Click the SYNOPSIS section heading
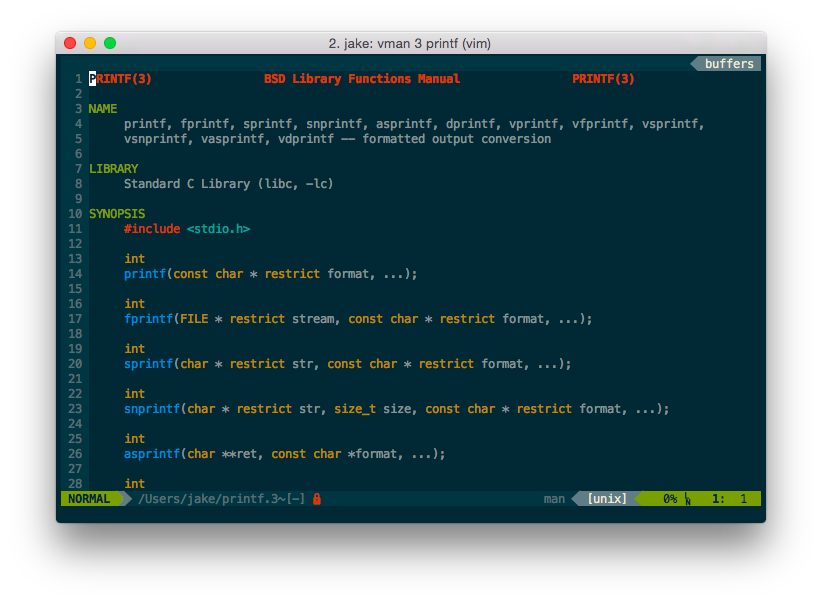The width and height of the screenshot is (822, 603). point(117,213)
